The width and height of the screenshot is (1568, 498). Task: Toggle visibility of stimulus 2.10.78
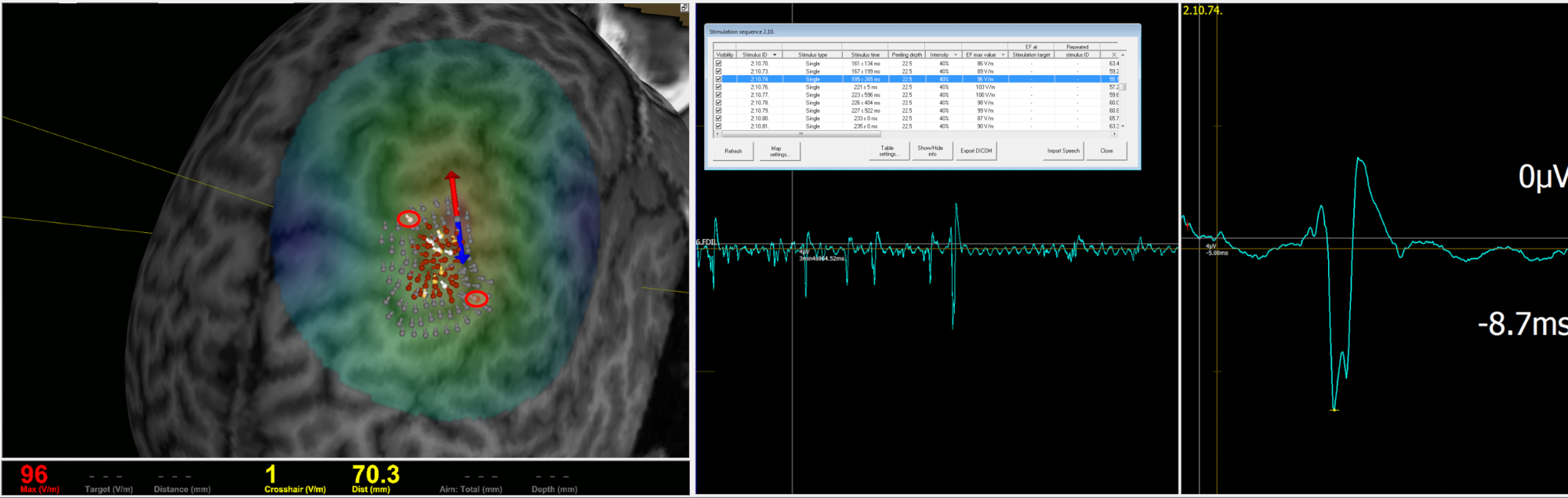tap(718, 103)
